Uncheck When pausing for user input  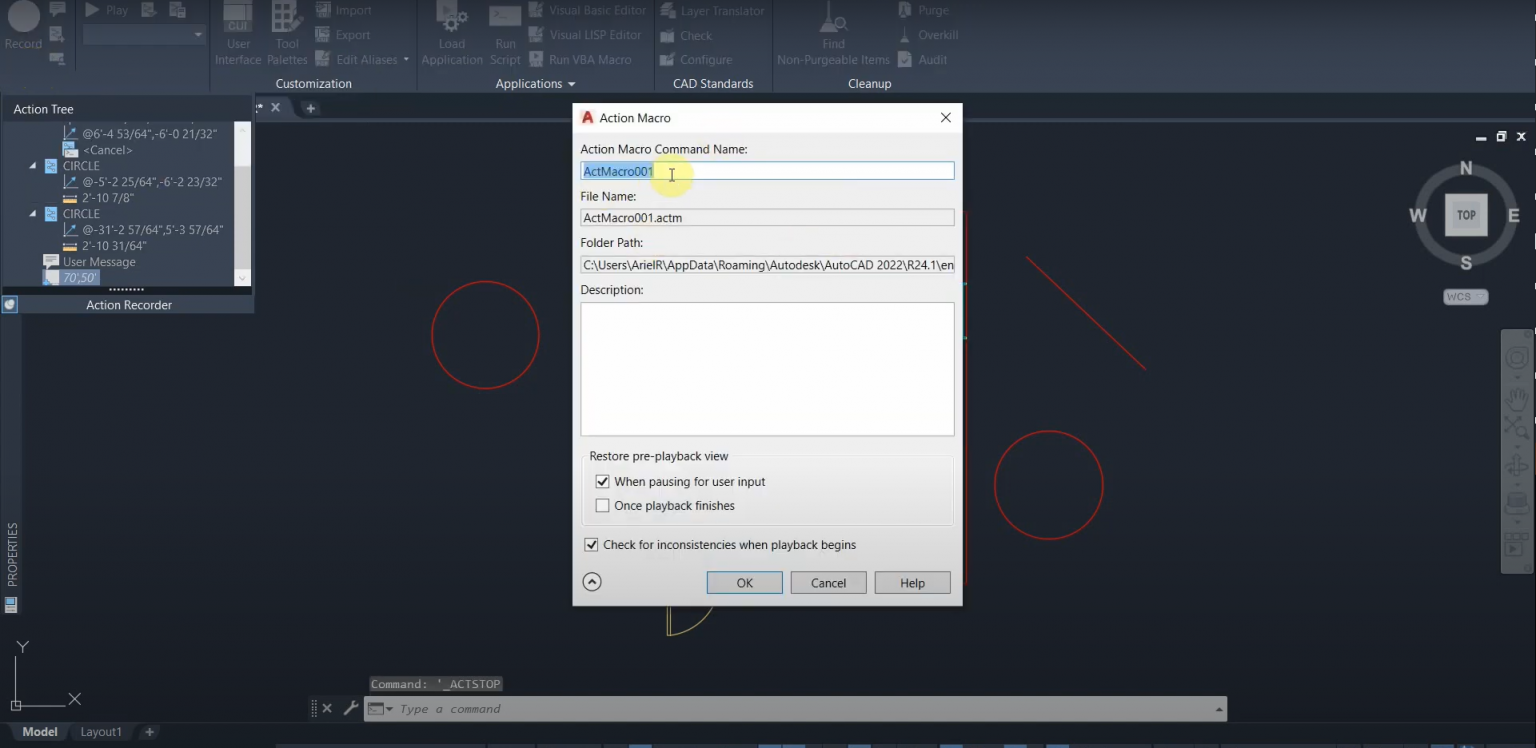point(602,481)
